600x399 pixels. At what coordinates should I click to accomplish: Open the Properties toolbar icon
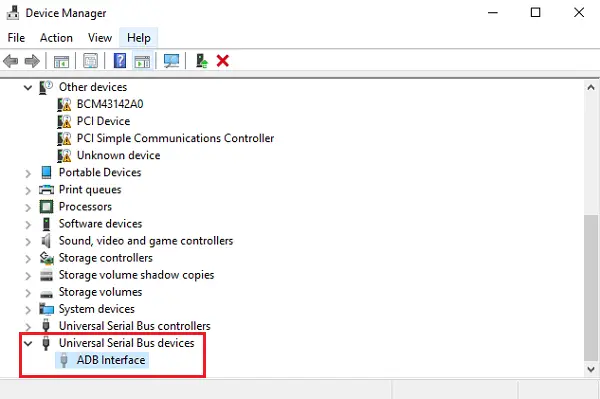point(90,61)
